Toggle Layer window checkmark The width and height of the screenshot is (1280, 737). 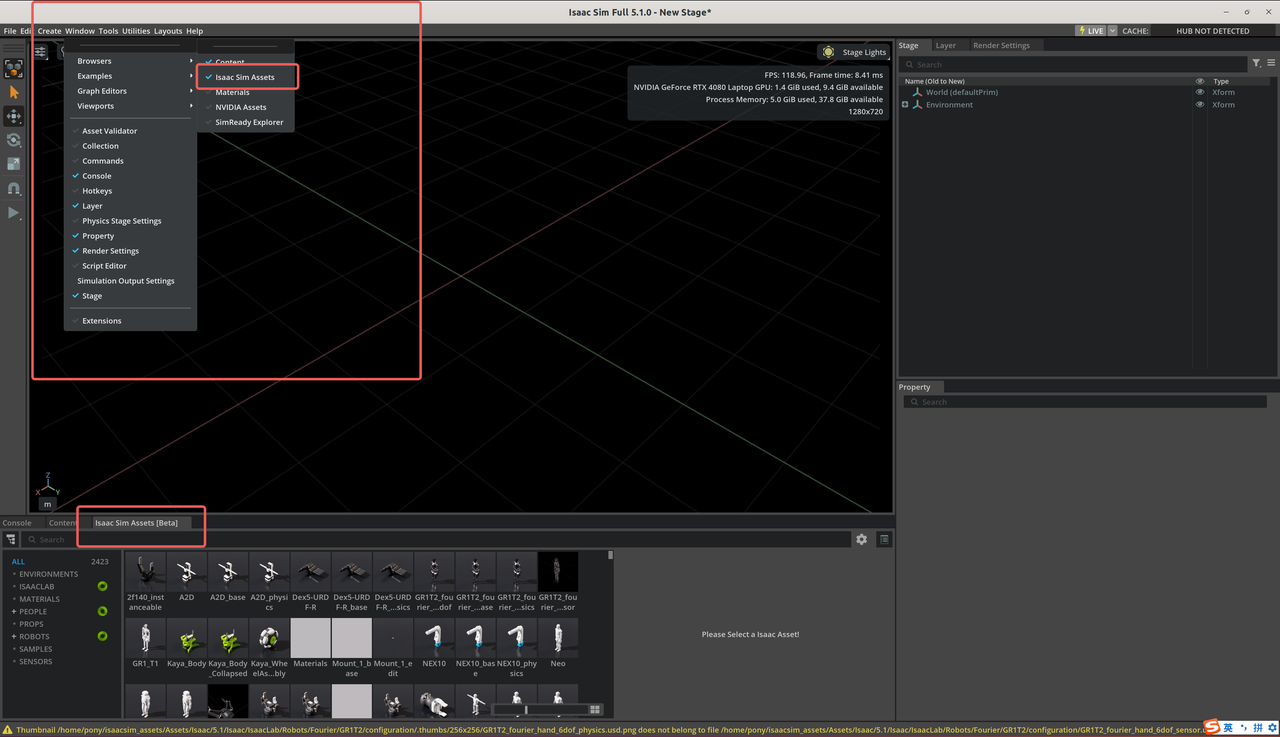(75, 206)
